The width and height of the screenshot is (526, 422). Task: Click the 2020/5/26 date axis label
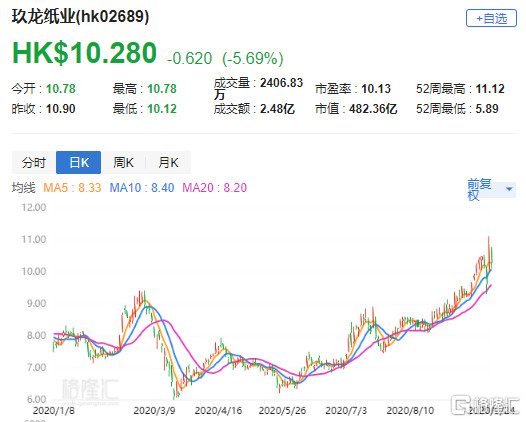pyautogui.click(x=282, y=411)
